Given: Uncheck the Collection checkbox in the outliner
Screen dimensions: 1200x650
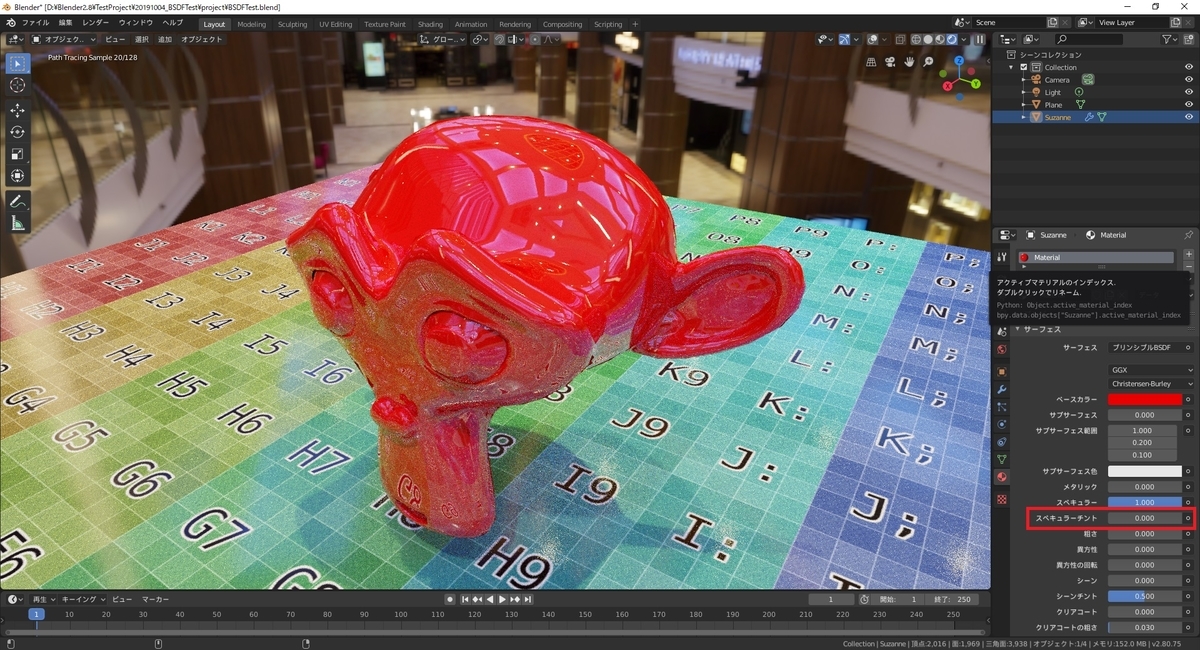Looking at the screenshot, I should [1023, 67].
